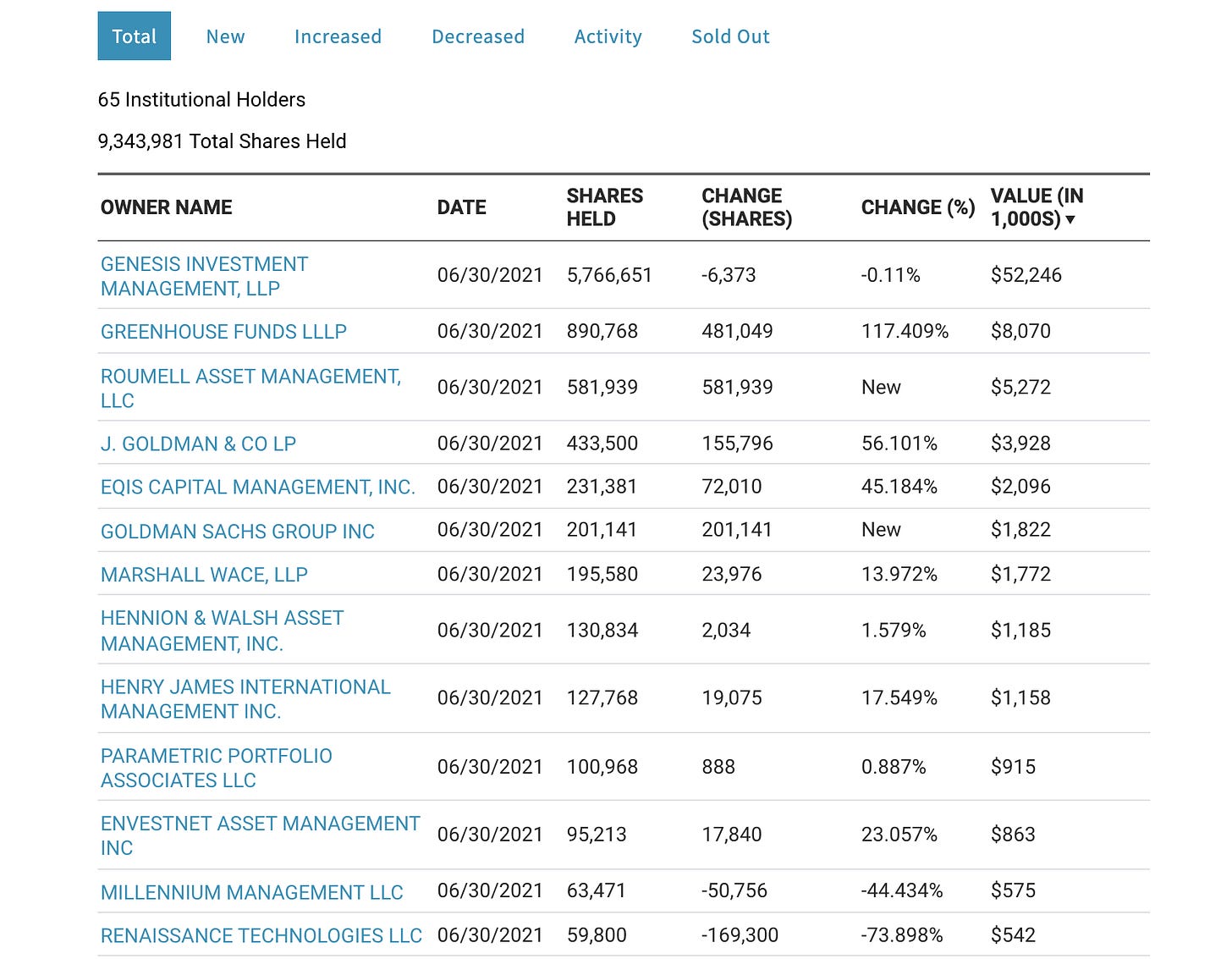Click value cell $915
The height and width of the screenshot is (959, 1232).
click(x=1013, y=767)
